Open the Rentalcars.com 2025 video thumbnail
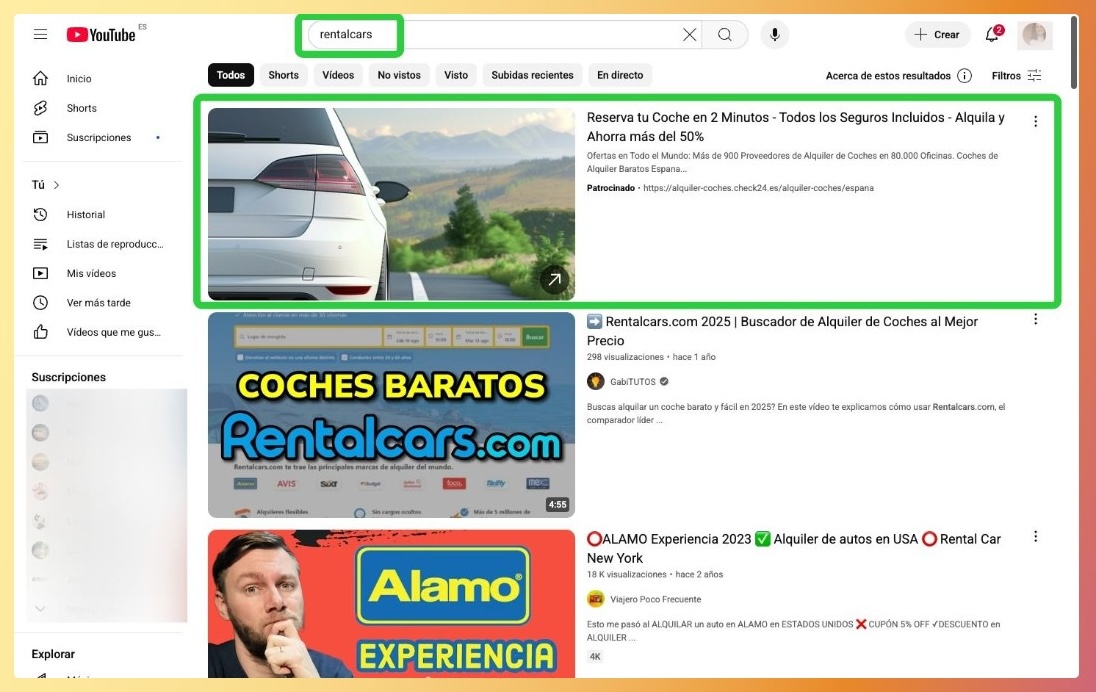This screenshot has width=1096, height=692. click(x=390, y=415)
